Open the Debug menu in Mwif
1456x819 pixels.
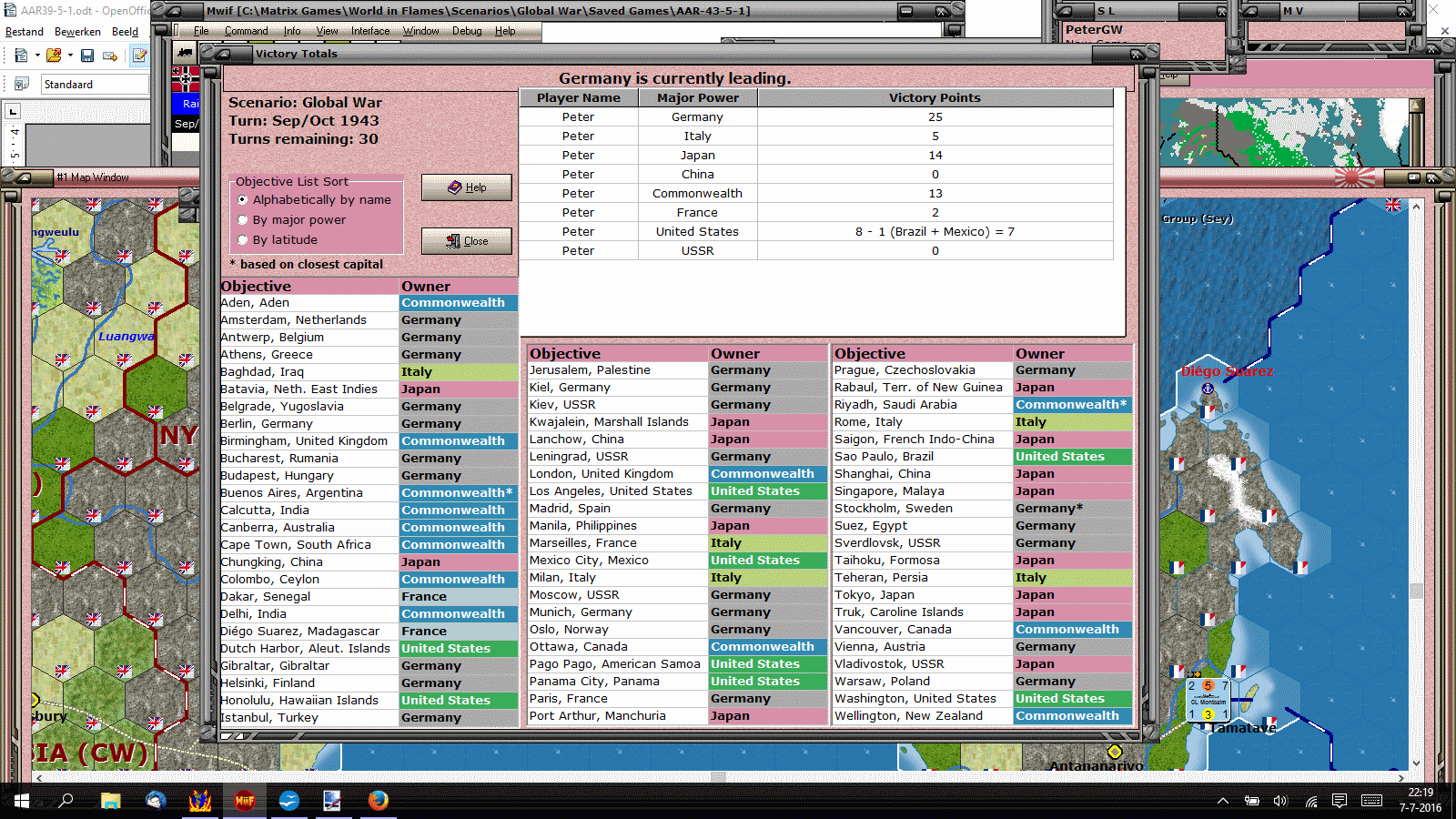pos(467,31)
